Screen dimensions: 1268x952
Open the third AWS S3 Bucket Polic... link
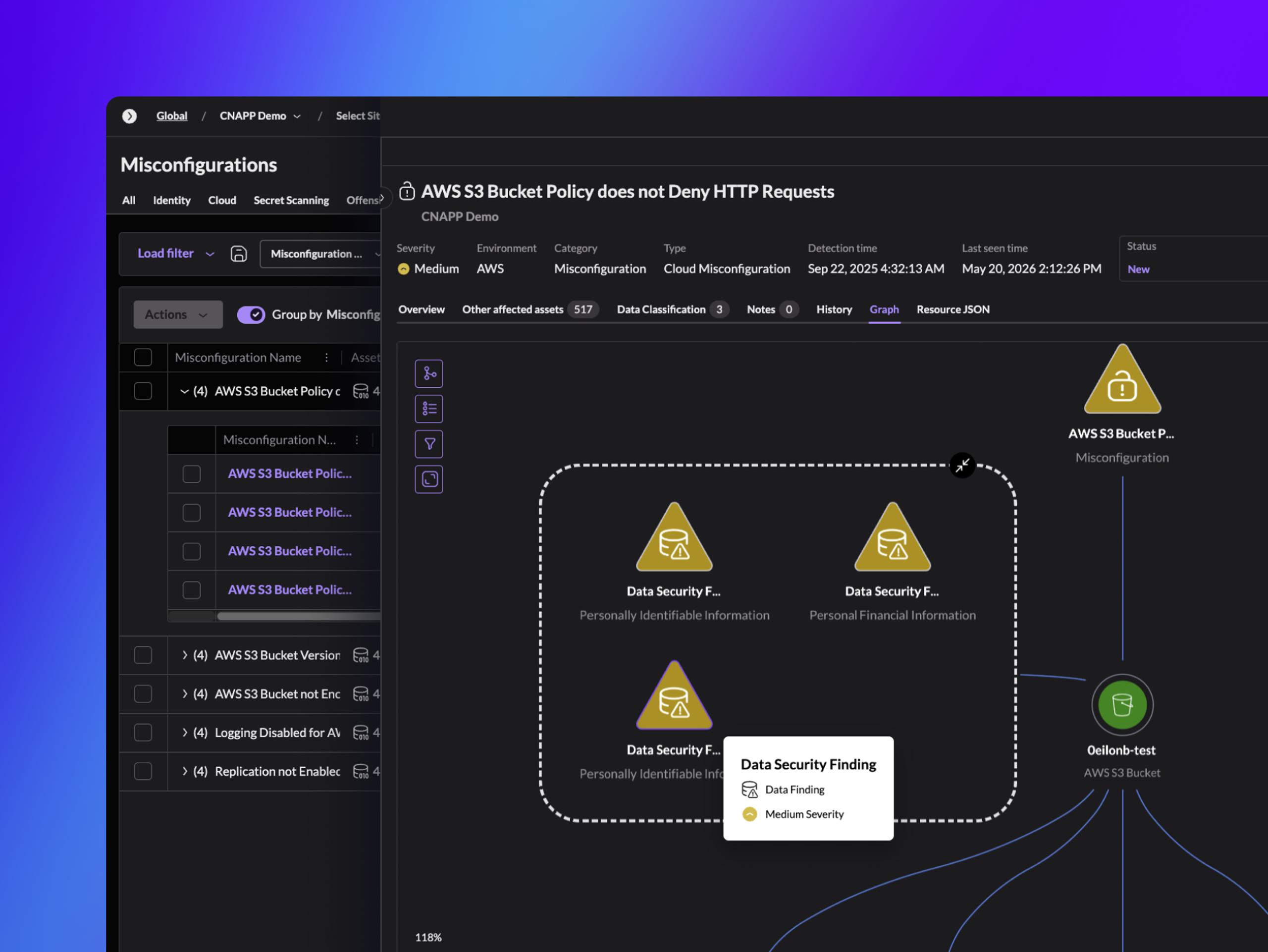pos(290,551)
